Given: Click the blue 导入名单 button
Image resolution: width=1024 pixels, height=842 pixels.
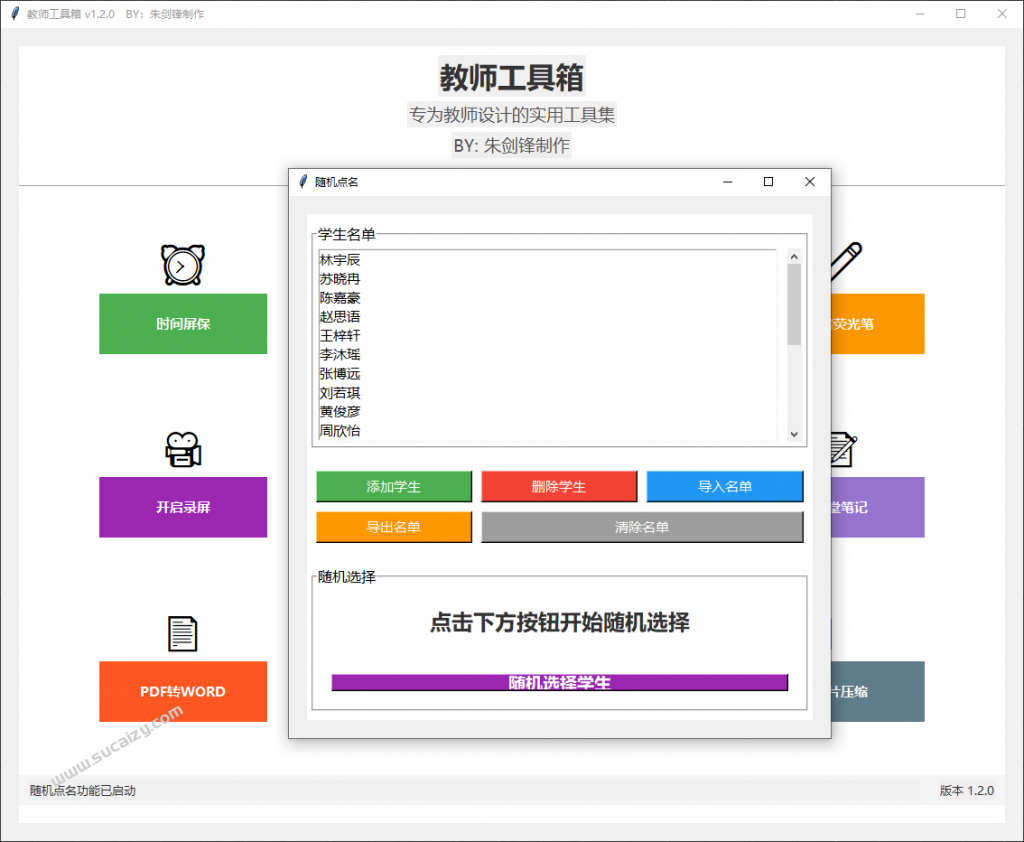Looking at the screenshot, I should (724, 487).
